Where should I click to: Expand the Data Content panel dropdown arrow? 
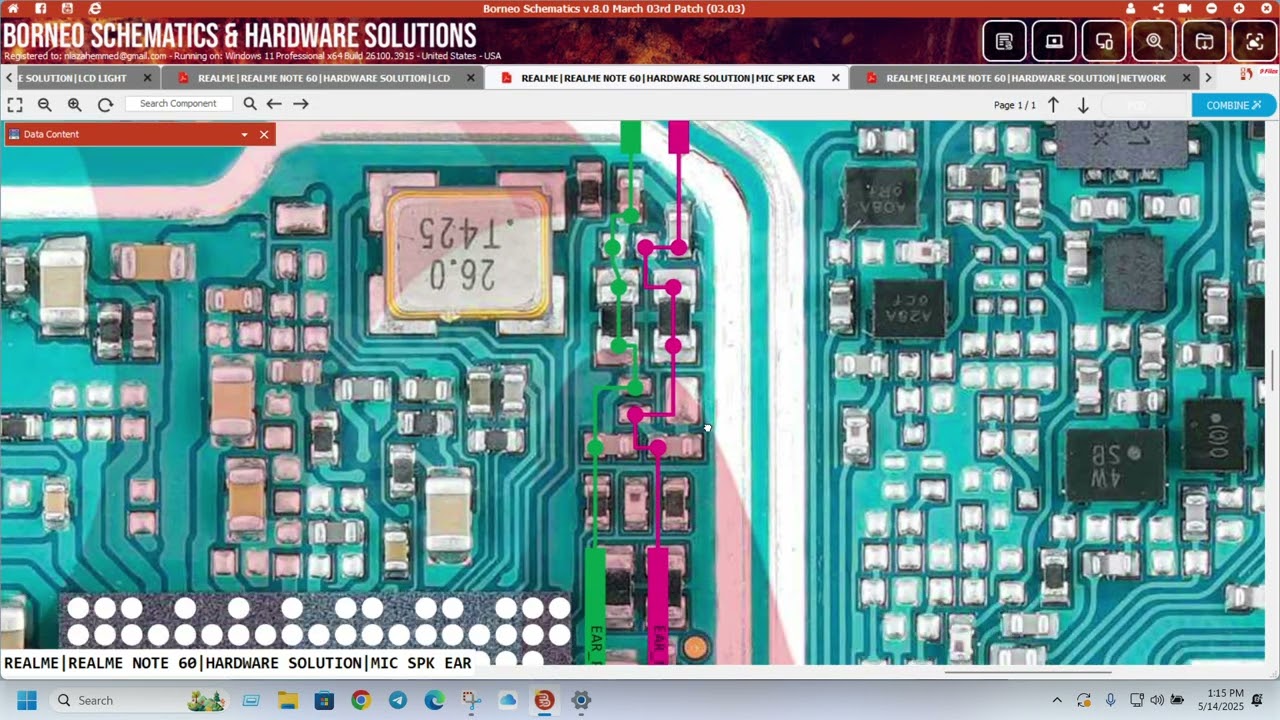(244, 134)
